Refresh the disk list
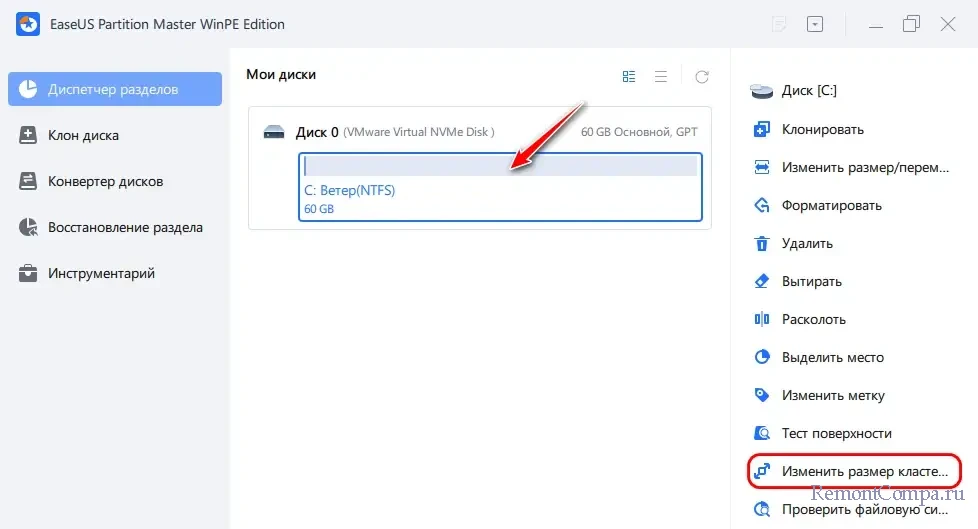 (702, 76)
